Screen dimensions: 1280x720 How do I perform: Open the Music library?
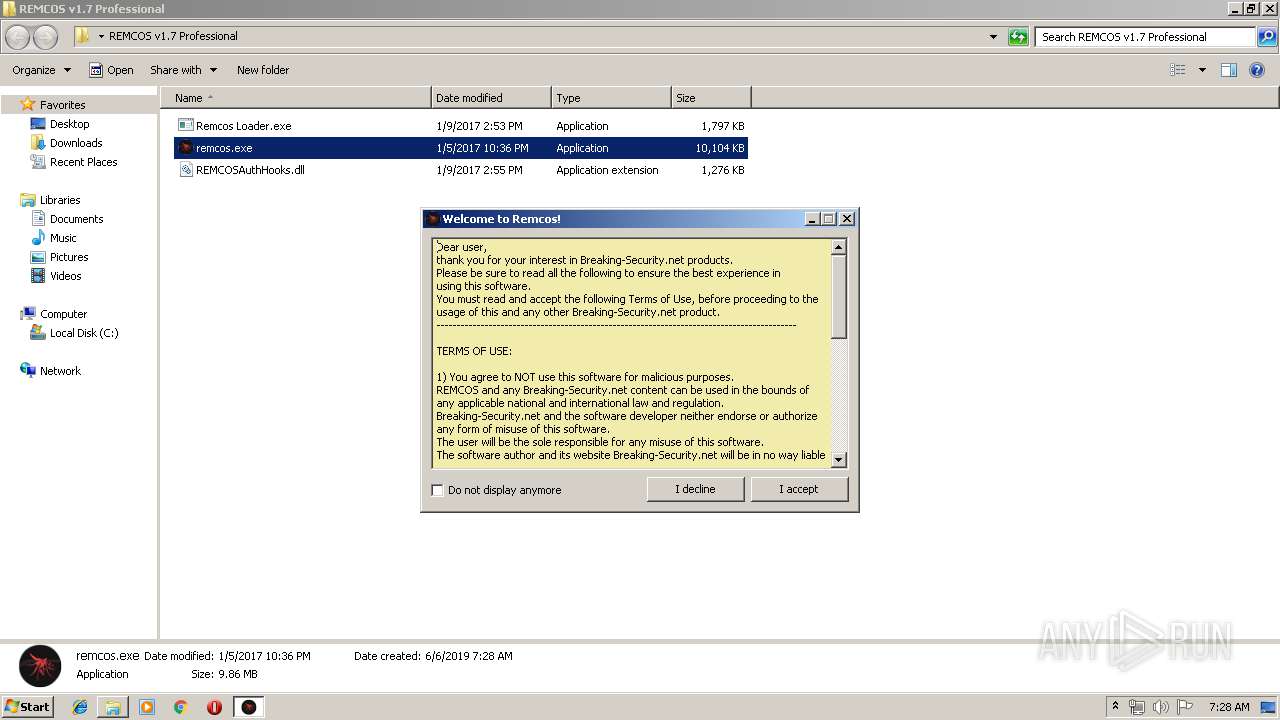point(63,238)
